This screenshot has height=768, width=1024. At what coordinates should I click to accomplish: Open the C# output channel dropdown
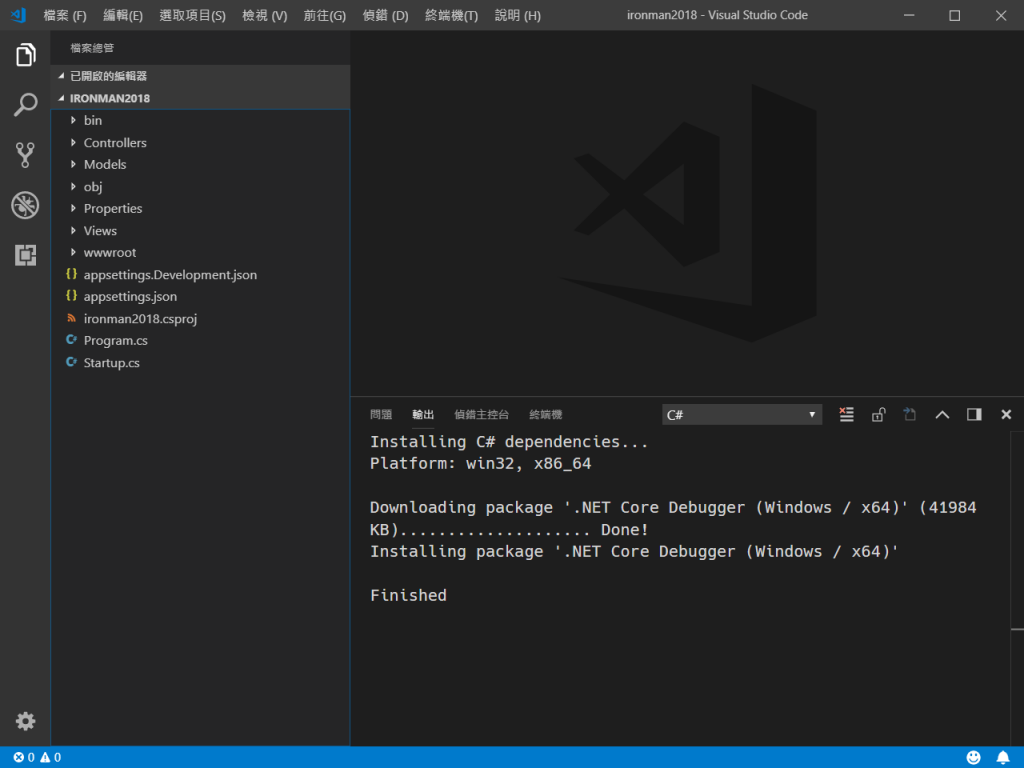(x=742, y=415)
